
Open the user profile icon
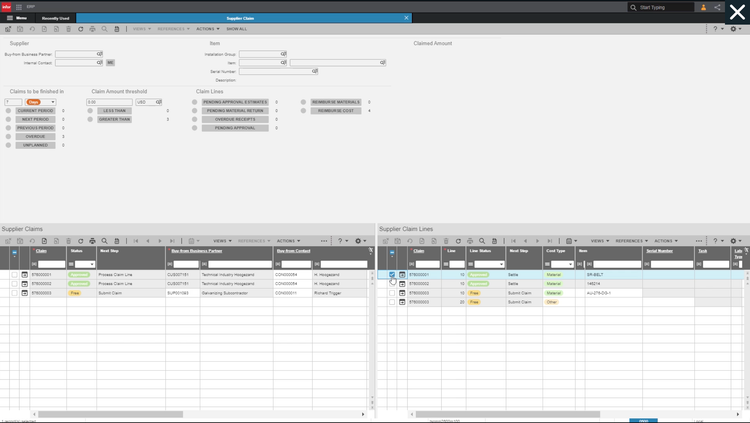[703, 7]
